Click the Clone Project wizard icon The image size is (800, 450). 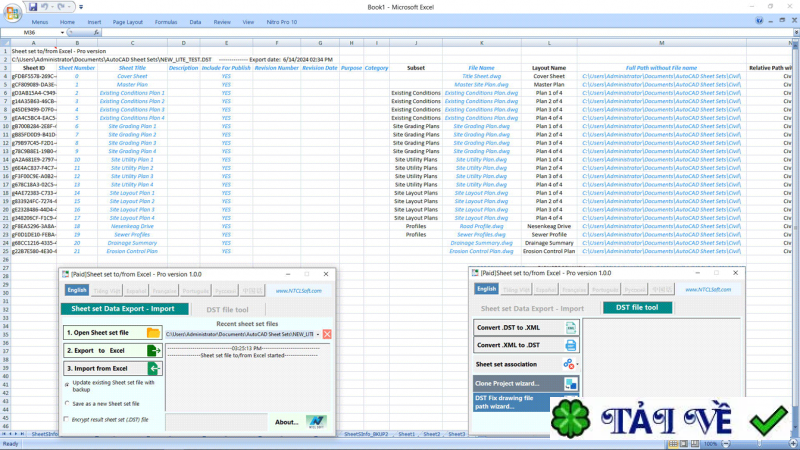click(570, 383)
